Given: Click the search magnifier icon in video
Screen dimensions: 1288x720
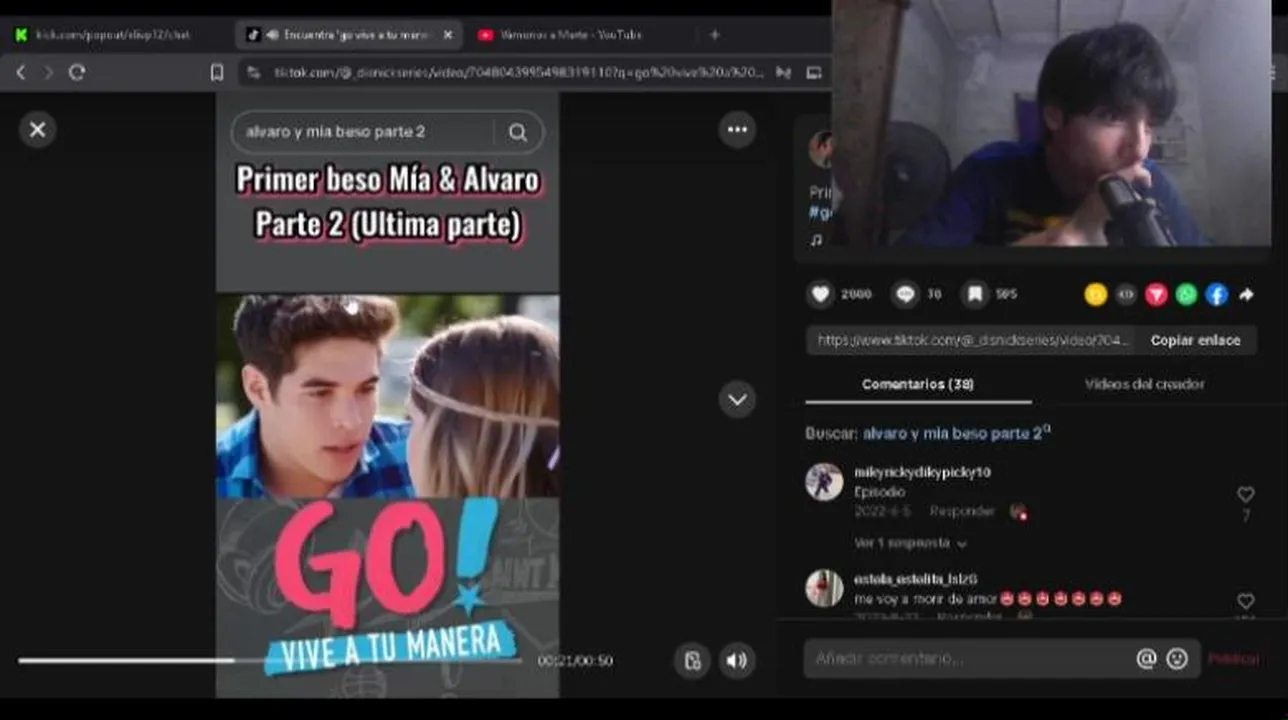Looking at the screenshot, I should click(x=517, y=132).
